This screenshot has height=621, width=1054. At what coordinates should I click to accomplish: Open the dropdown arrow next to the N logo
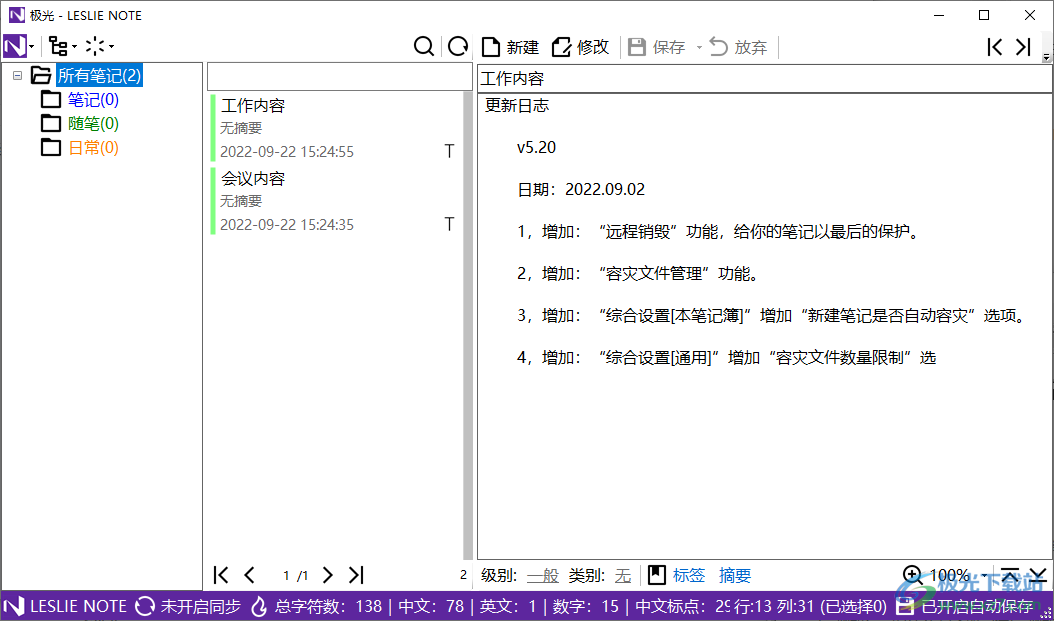coord(30,46)
